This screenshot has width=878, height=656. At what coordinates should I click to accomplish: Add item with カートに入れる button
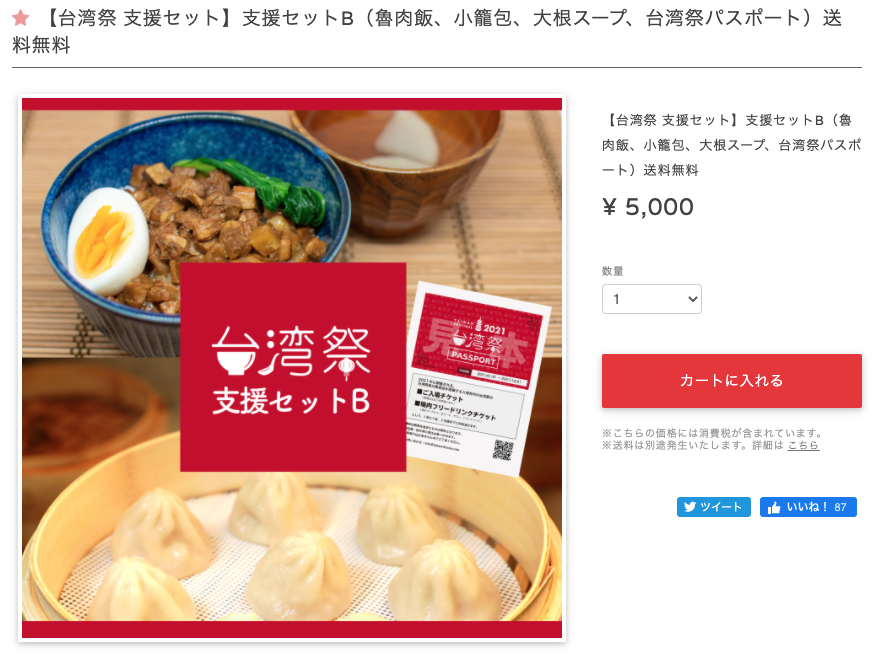731,381
